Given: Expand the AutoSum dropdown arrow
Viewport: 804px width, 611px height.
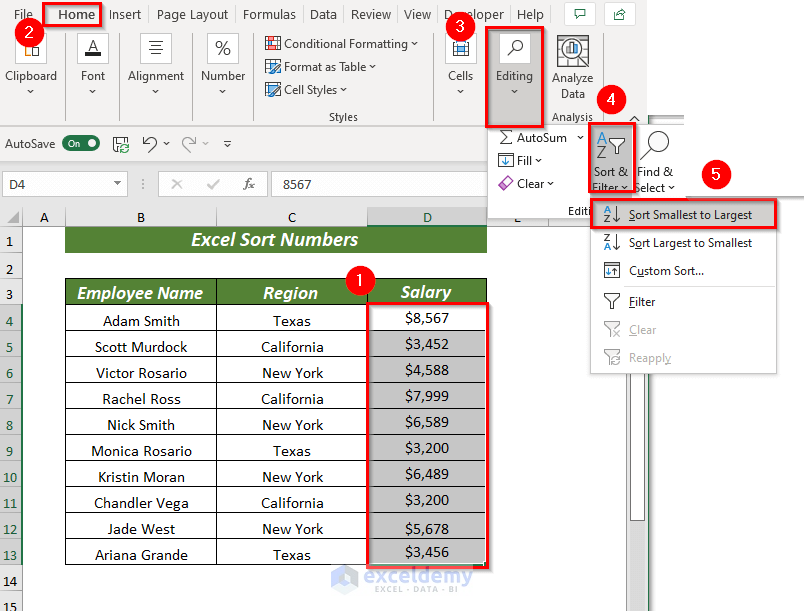Looking at the screenshot, I should [580, 137].
